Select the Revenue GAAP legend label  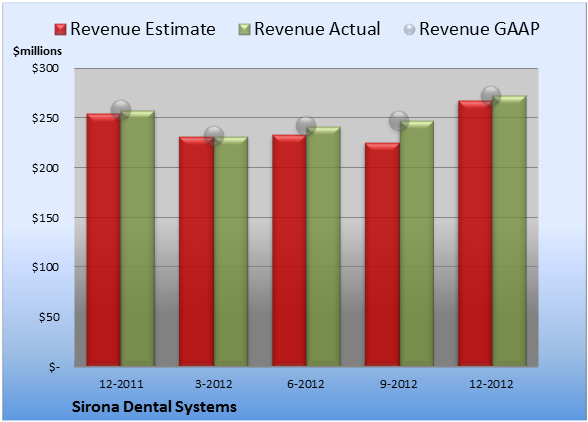pos(479,29)
